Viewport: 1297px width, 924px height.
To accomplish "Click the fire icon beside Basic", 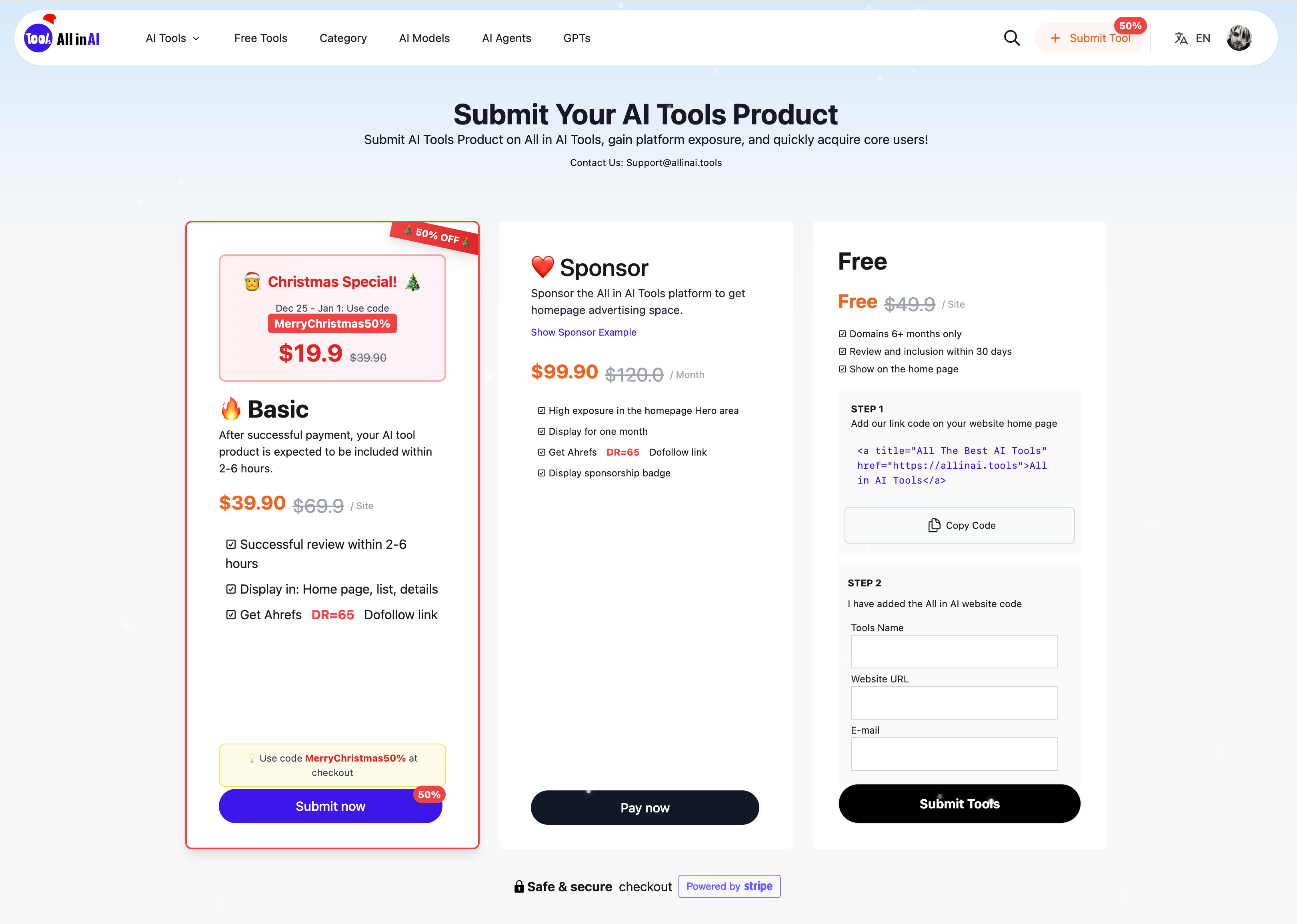I will [x=230, y=408].
